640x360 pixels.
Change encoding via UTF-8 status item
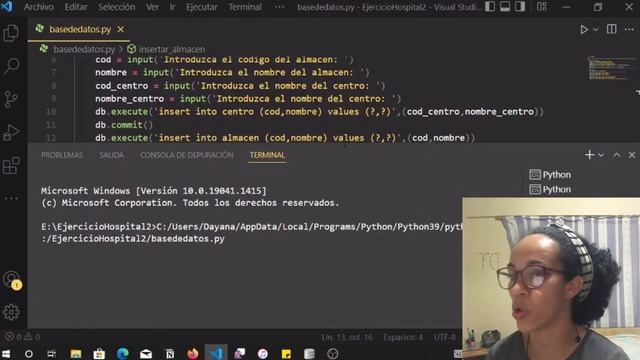point(444,337)
